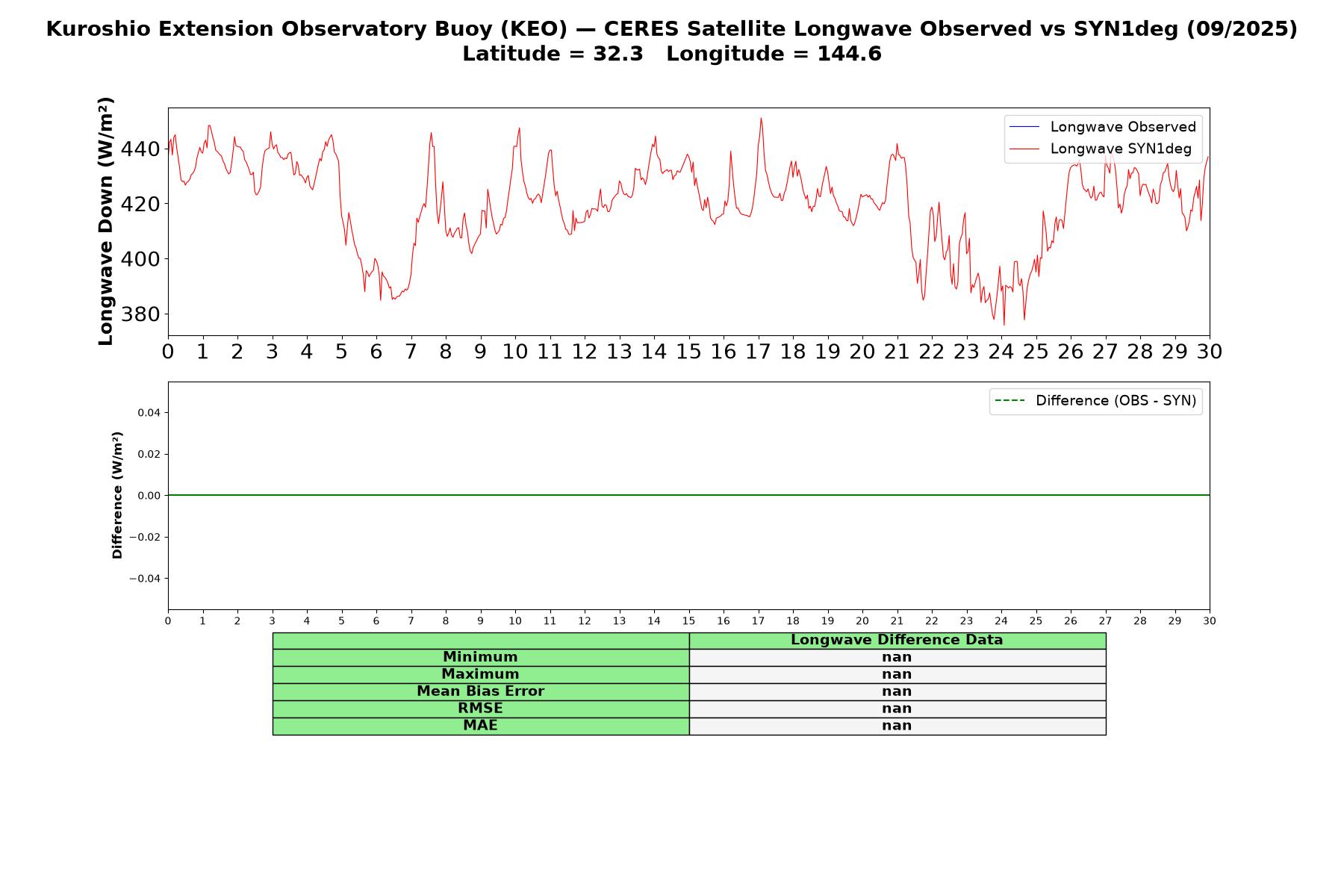Select the Minimum row label in table

(x=480, y=657)
